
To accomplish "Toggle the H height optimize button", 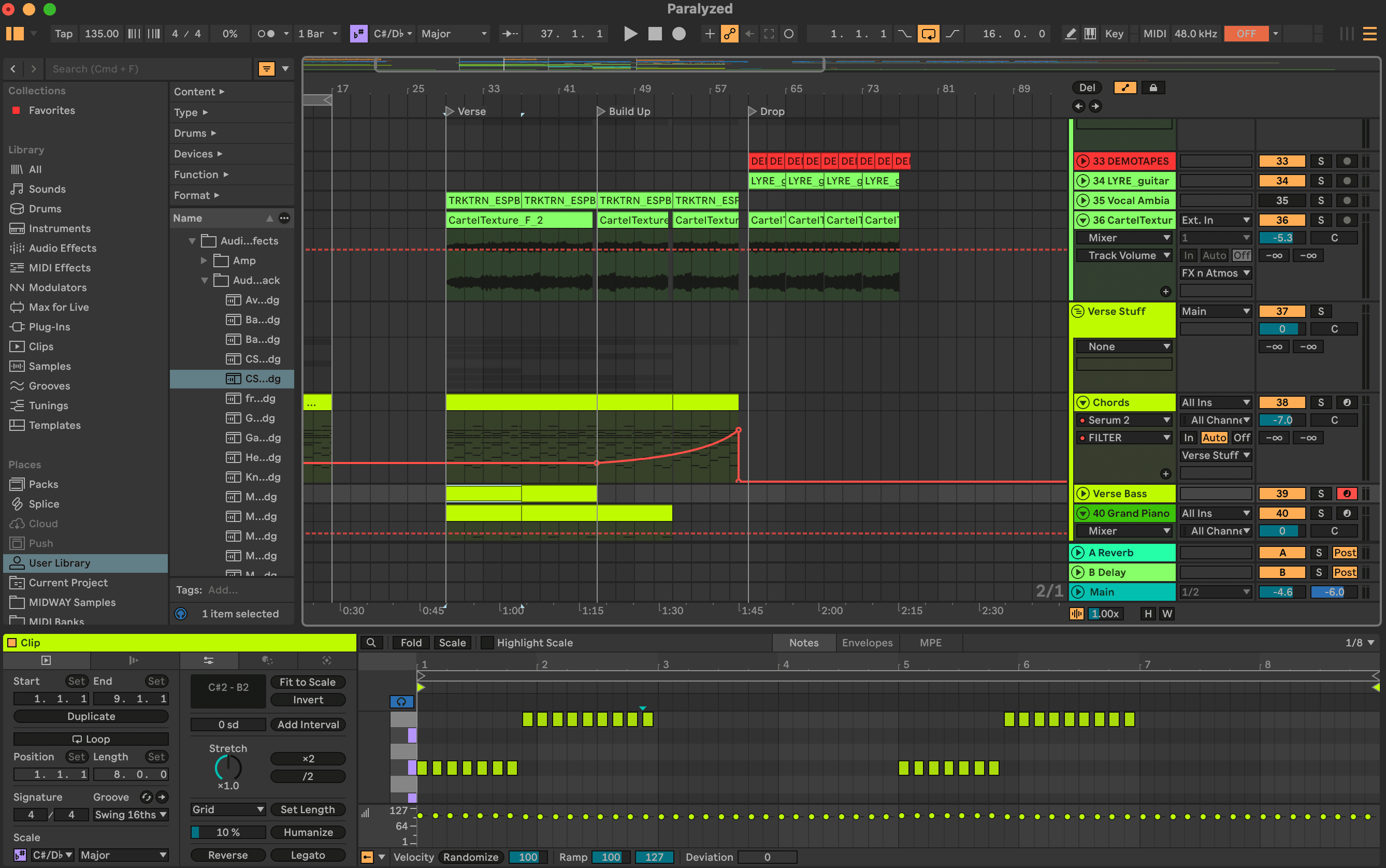I will pyautogui.click(x=1148, y=614).
